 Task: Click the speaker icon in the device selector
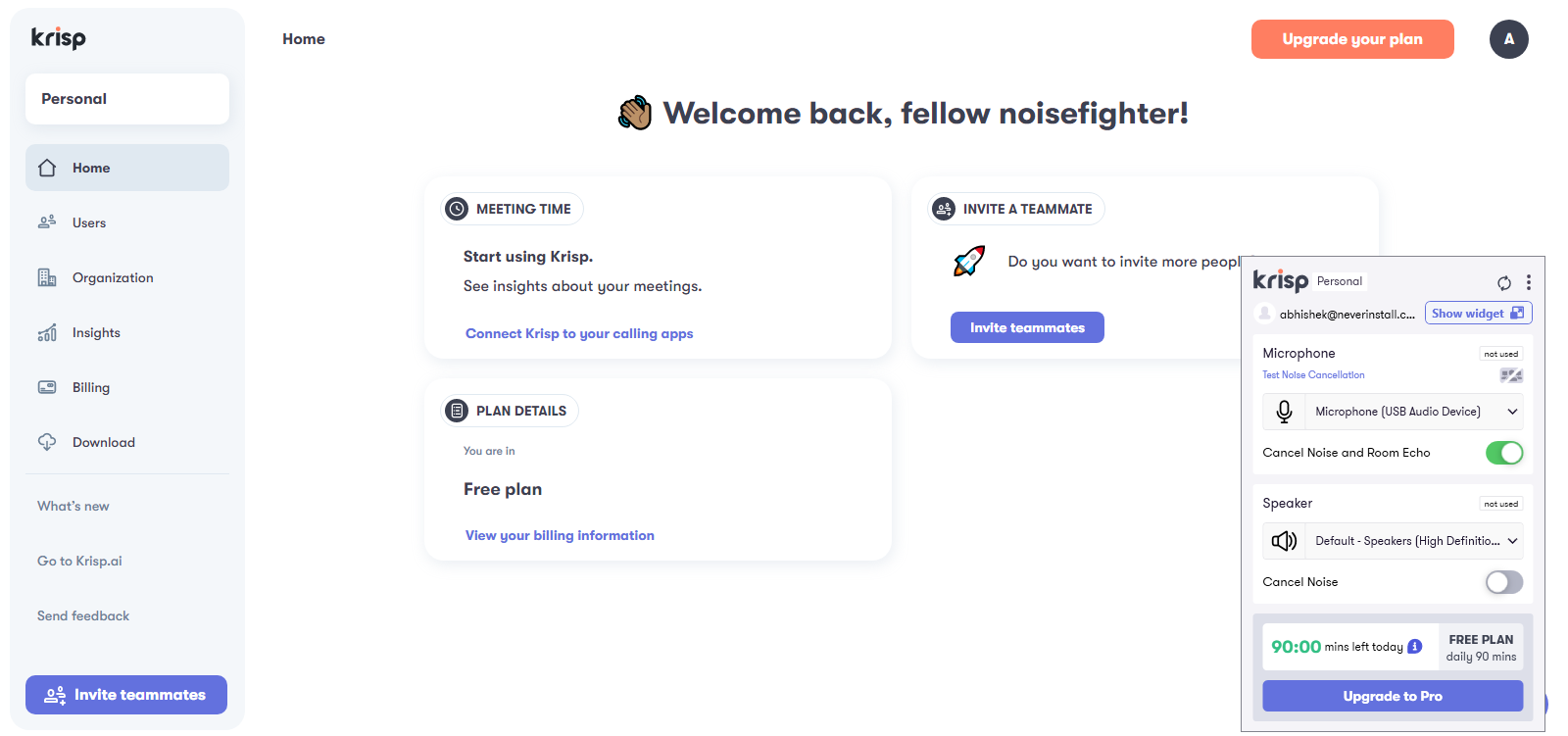[1284, 541]
